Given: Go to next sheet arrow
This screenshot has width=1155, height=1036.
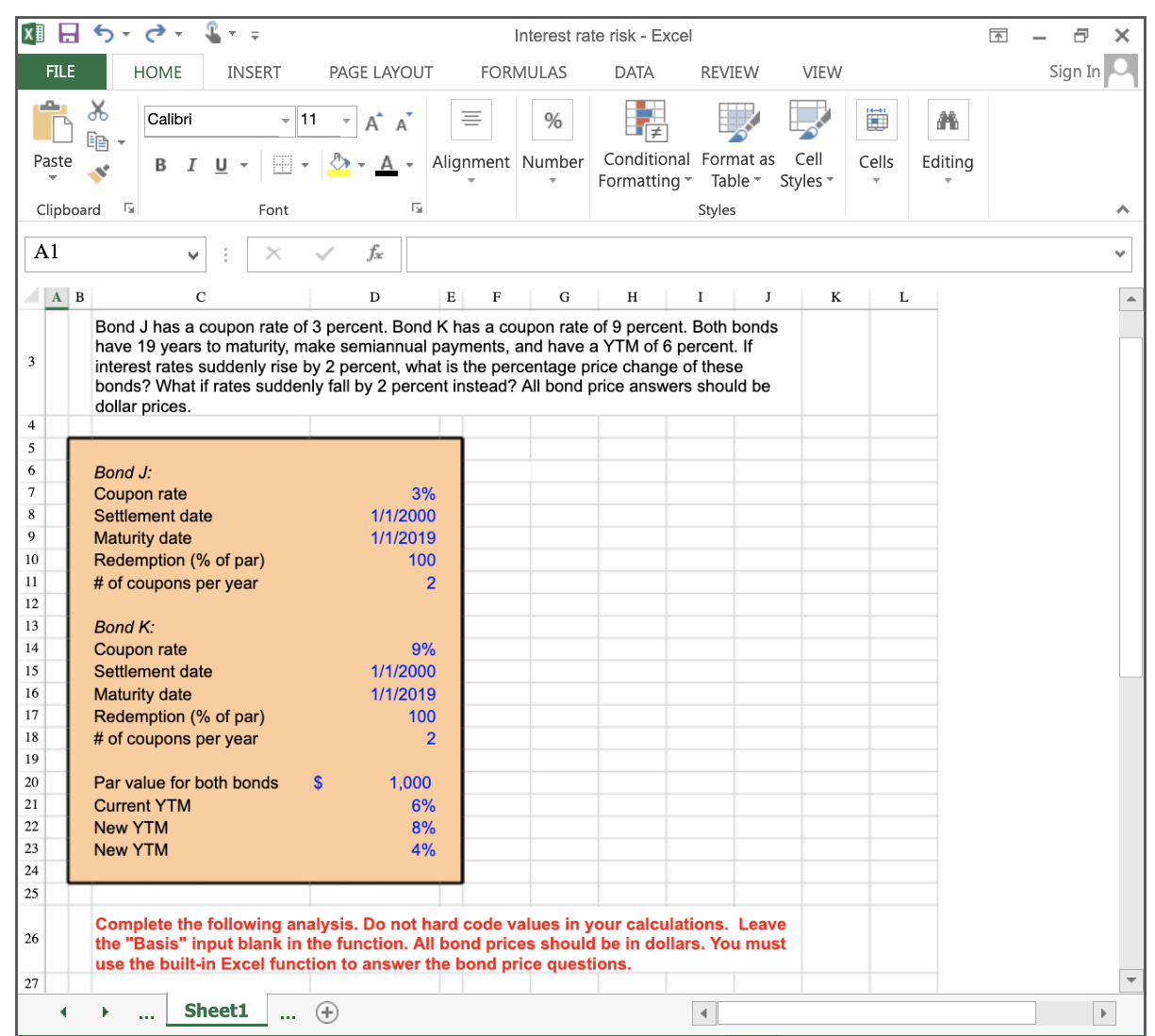Looking at the screenshot, I should pyautogui.click(x=105, y=1012).
